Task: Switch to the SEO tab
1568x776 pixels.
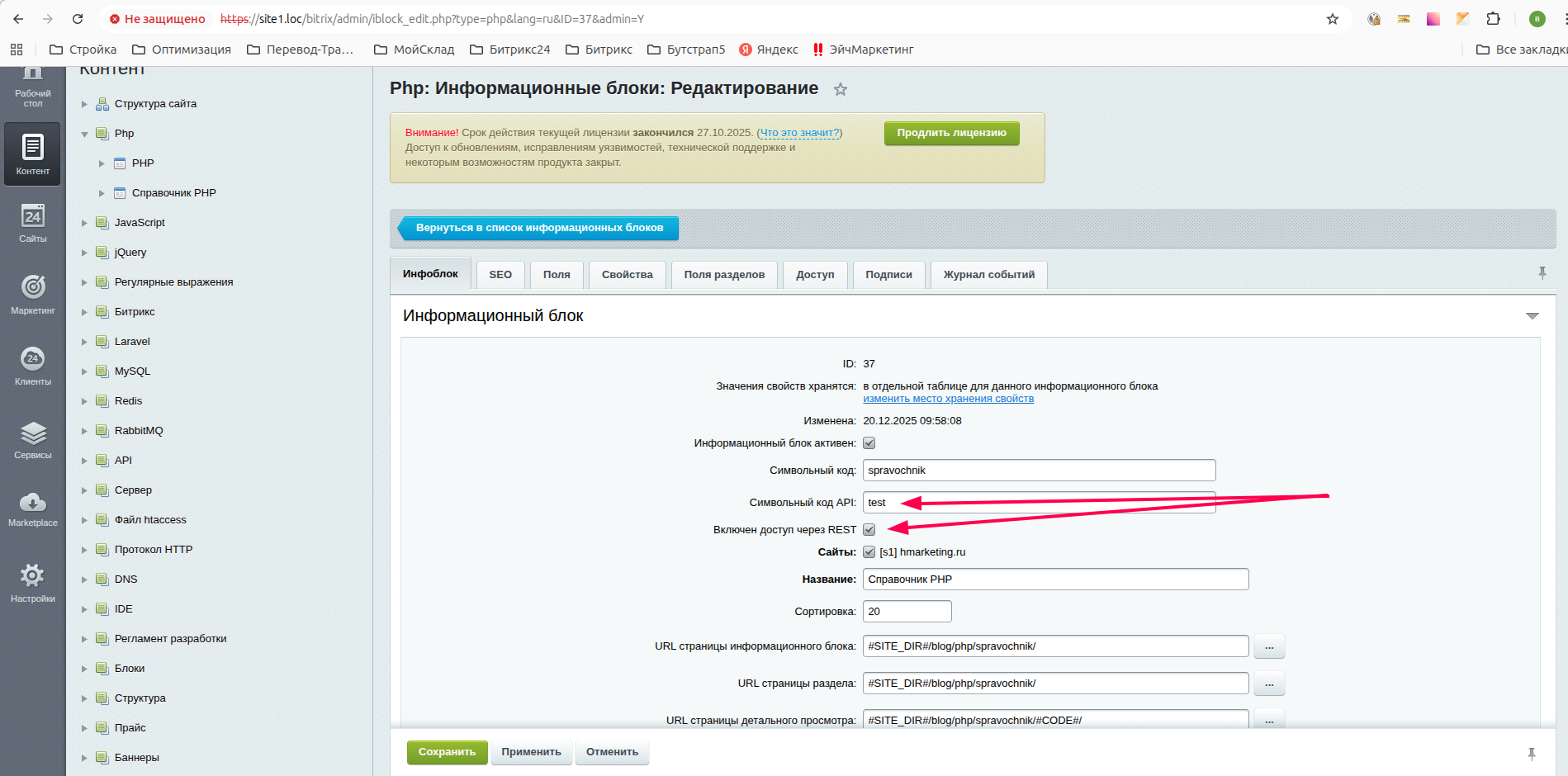Action: pyautogui.click(x=500, y=275)
